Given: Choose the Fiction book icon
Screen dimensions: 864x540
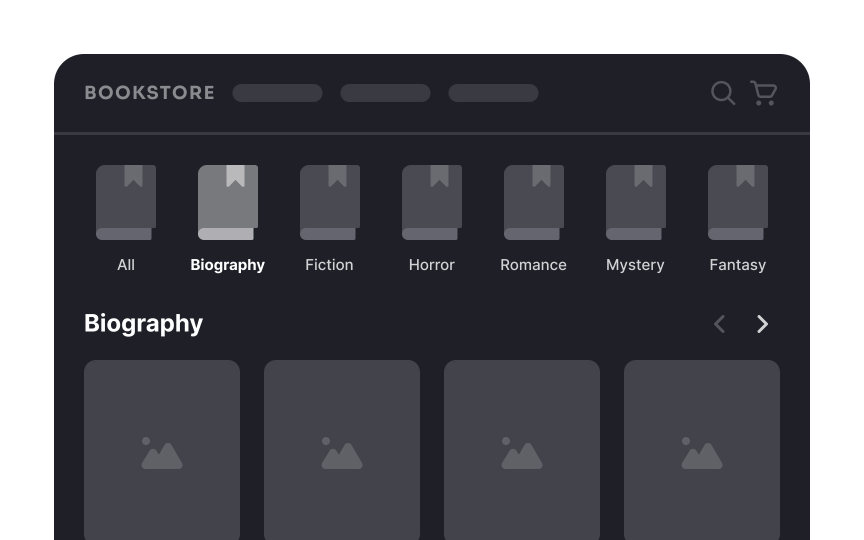Looking at the screenshot, I should pyautogui.click(x=330, y=202).
